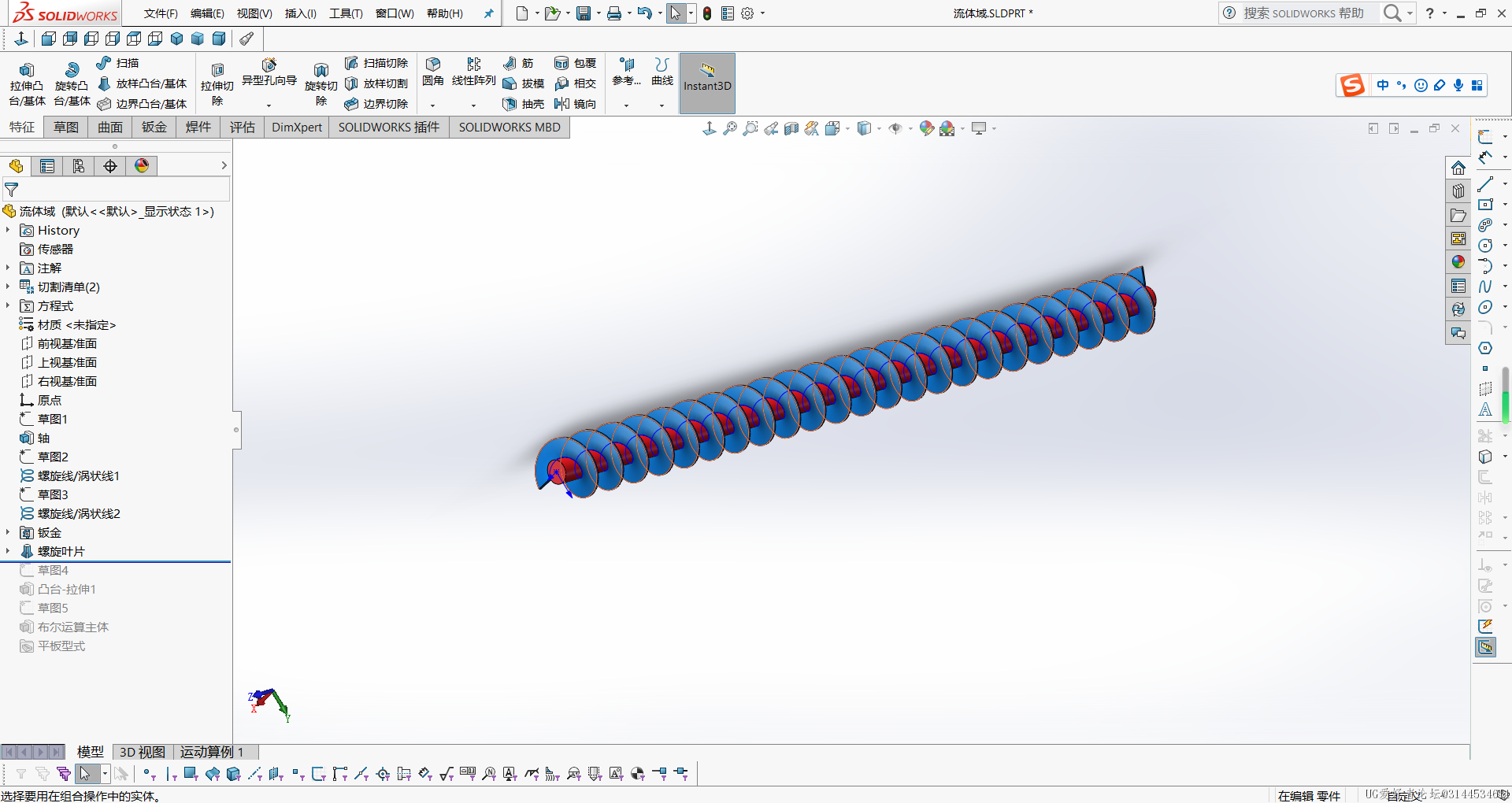Click the Revolved Cut (旋转切除) tool

pos(321,85)
